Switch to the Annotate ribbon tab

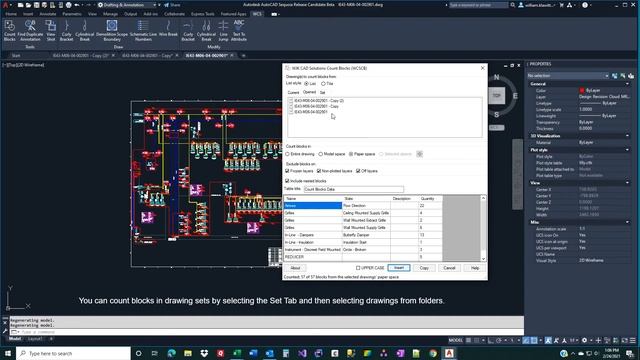click(47, 14)
